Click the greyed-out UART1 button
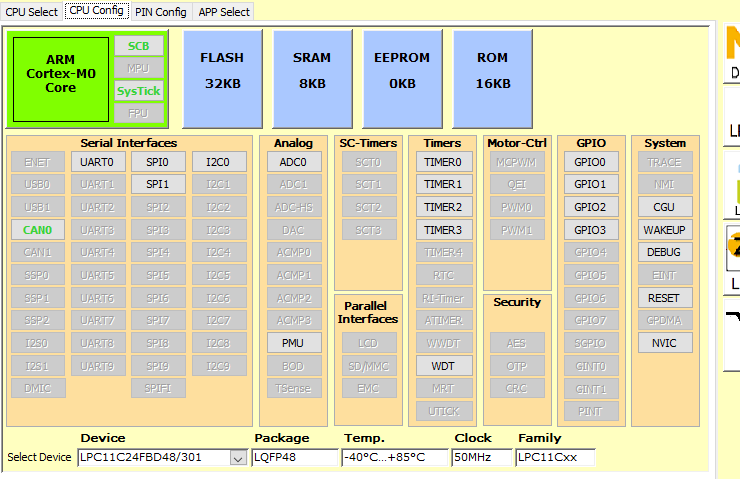This screenshot has height=479, width=740. (98, 184)
